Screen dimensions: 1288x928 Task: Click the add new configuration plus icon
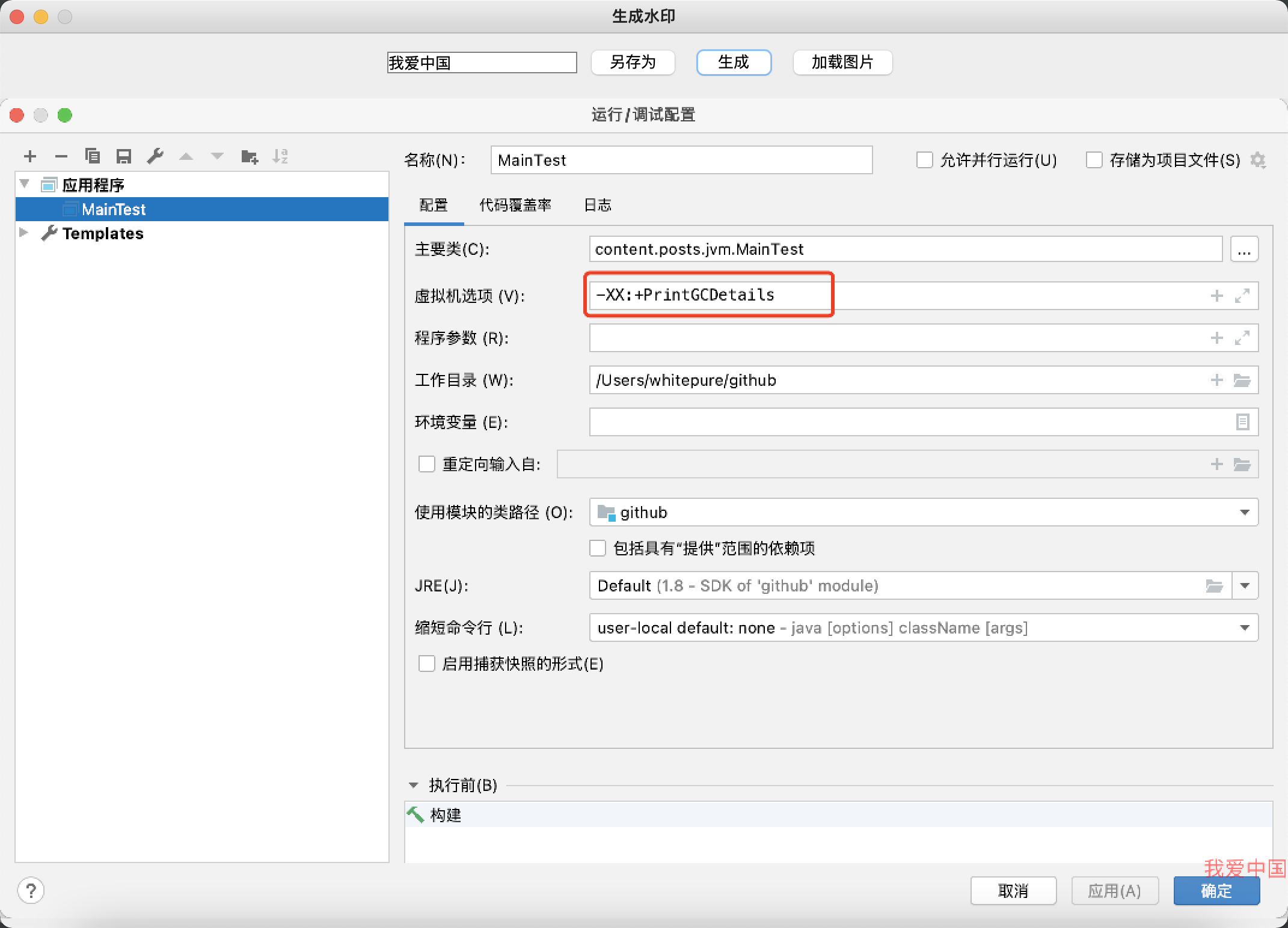click(x=30, y=157)
